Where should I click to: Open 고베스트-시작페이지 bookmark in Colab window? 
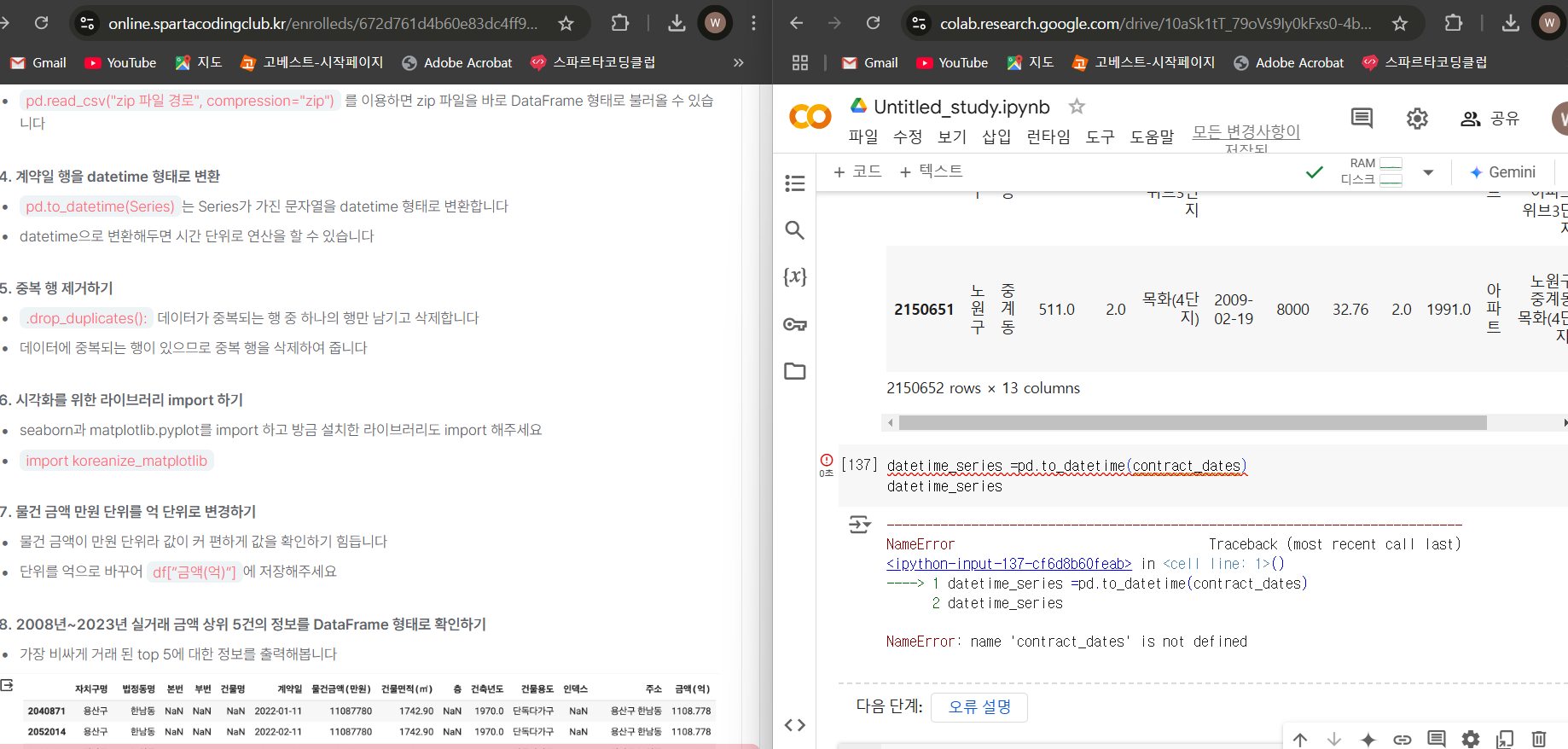1143,62
